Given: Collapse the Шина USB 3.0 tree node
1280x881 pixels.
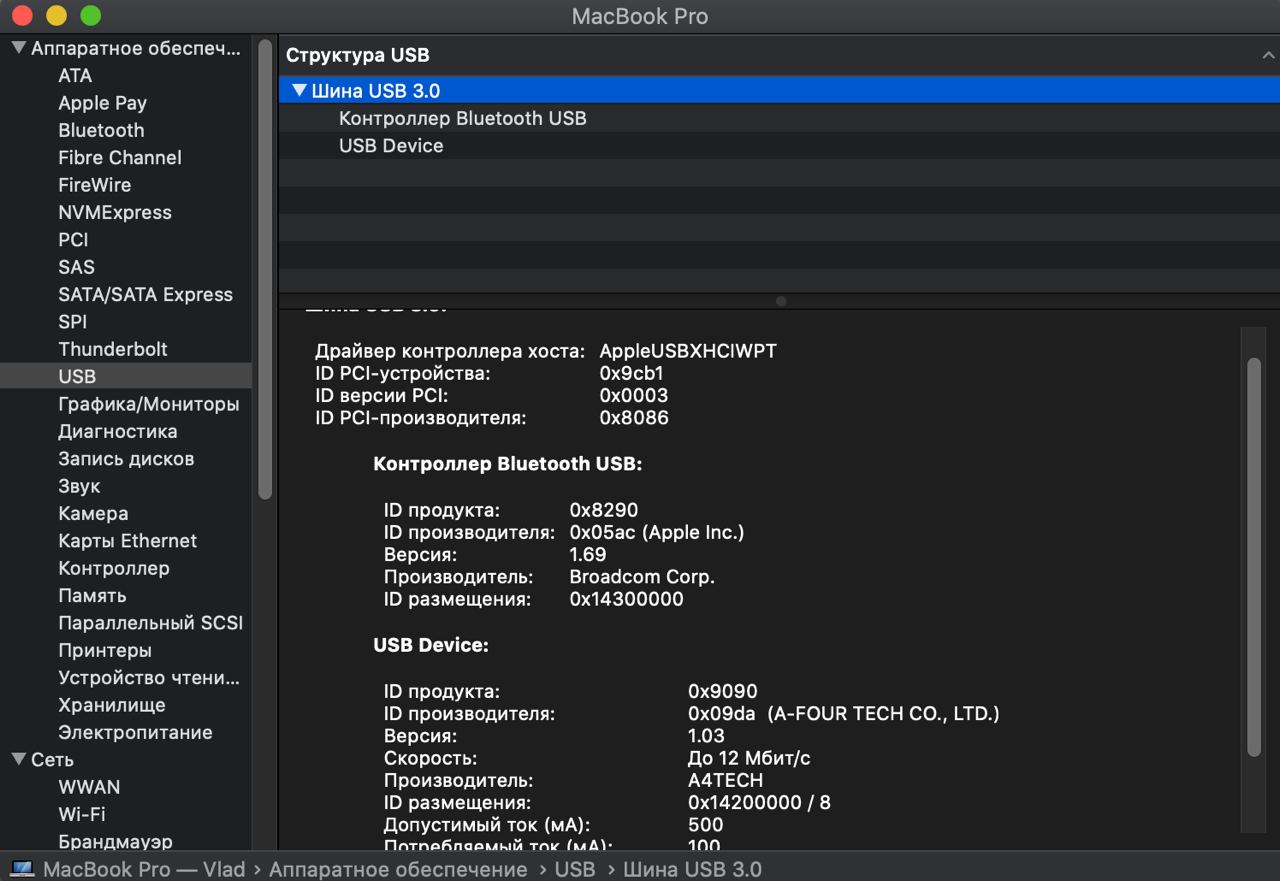Looking at the screenshot, I should pyautogui.click(x=299, y=91).
